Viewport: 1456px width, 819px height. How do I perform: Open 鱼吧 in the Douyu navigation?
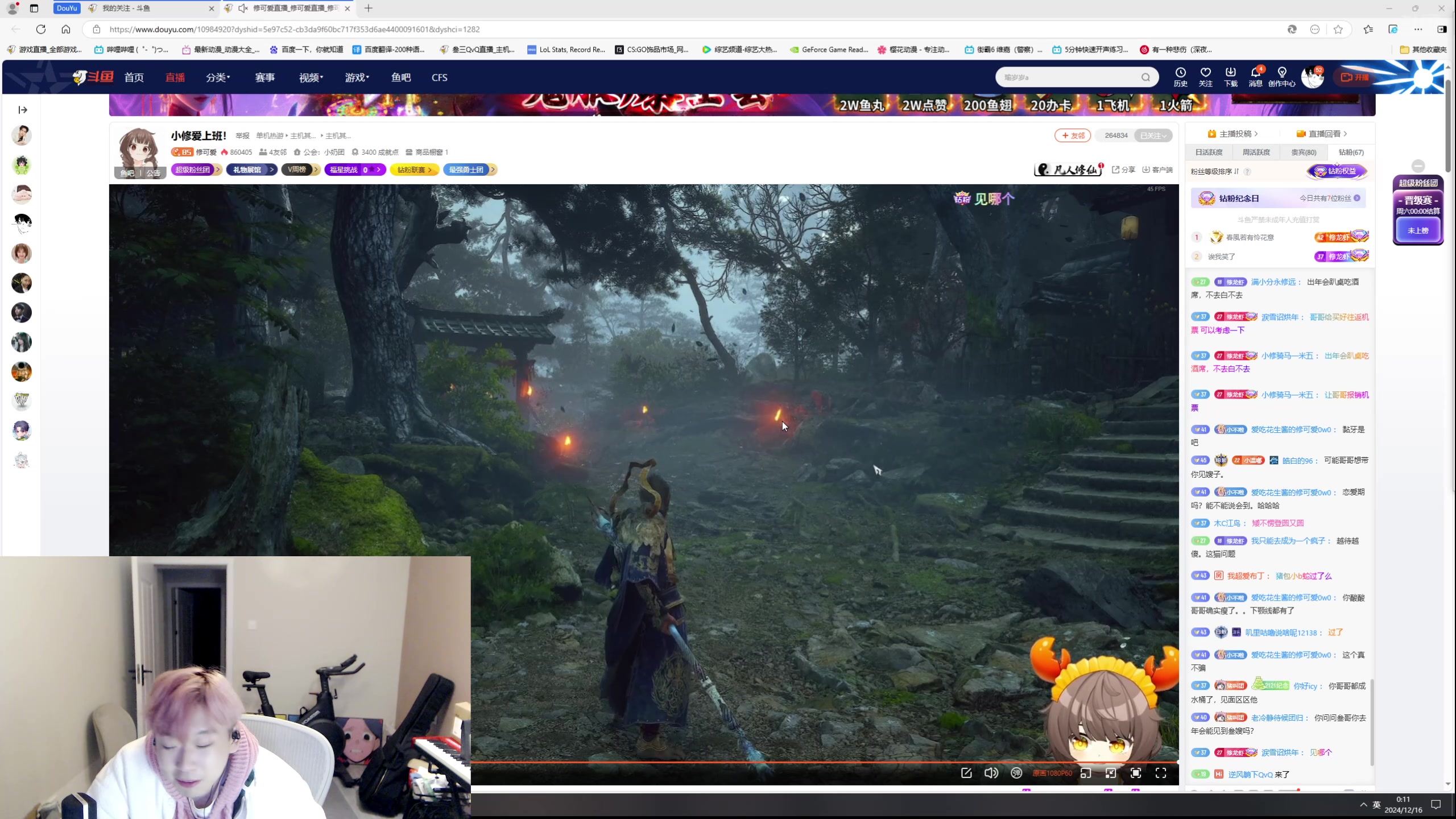400,77
